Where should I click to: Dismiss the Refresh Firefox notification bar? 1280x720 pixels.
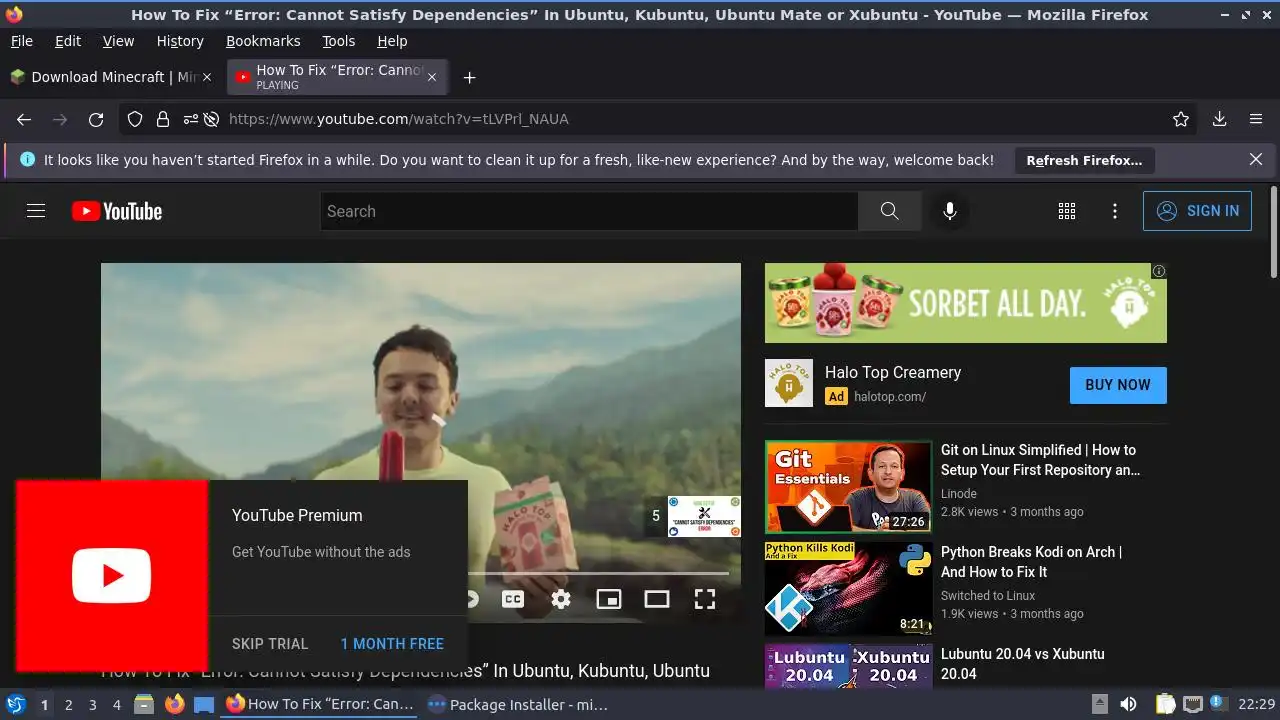click(1256, 159)
